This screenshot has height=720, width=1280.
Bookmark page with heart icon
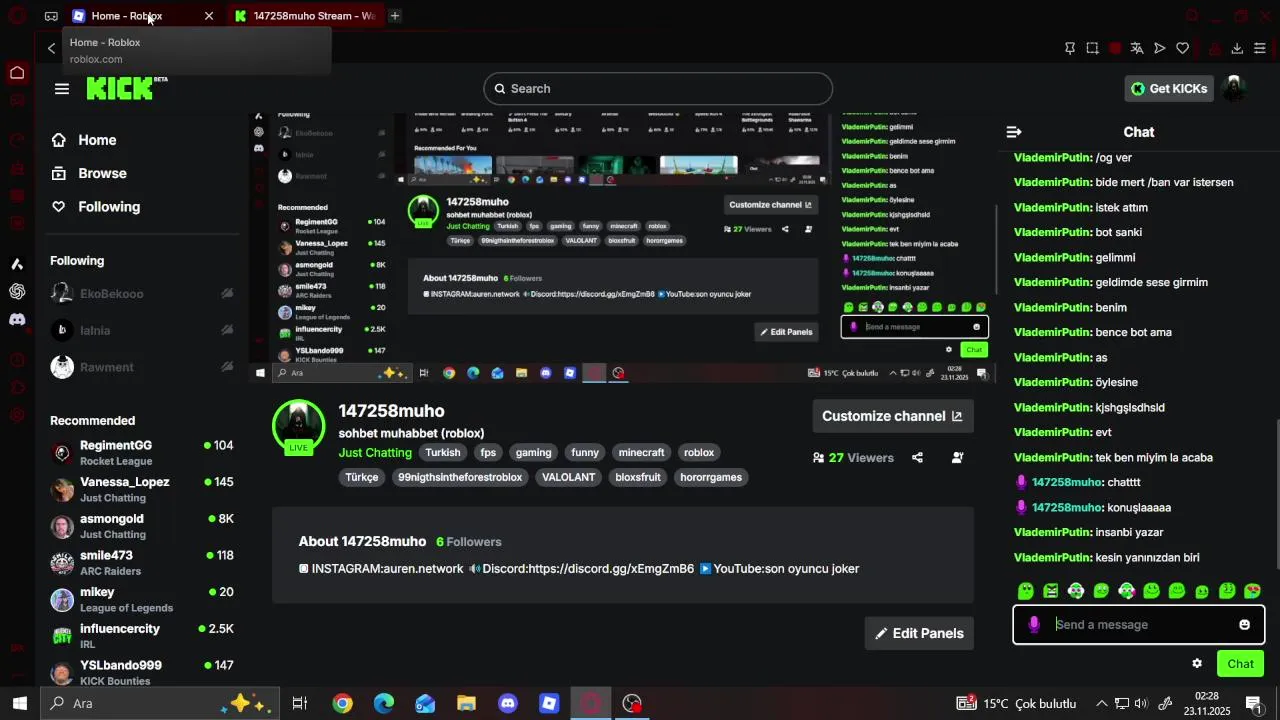(x=1182, y=48)
